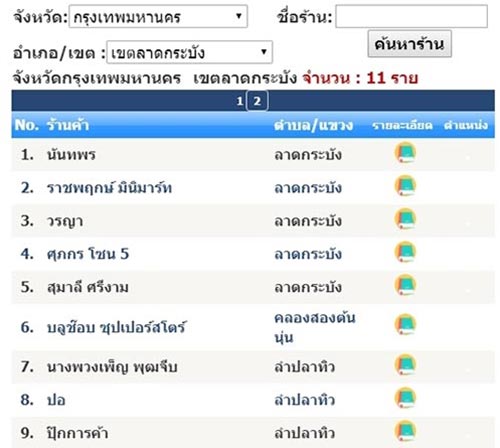Click the ตำบล/แขวง column header
Image resolution: width=500 pixels, height=448 pixels.
[x=313, y=125]
